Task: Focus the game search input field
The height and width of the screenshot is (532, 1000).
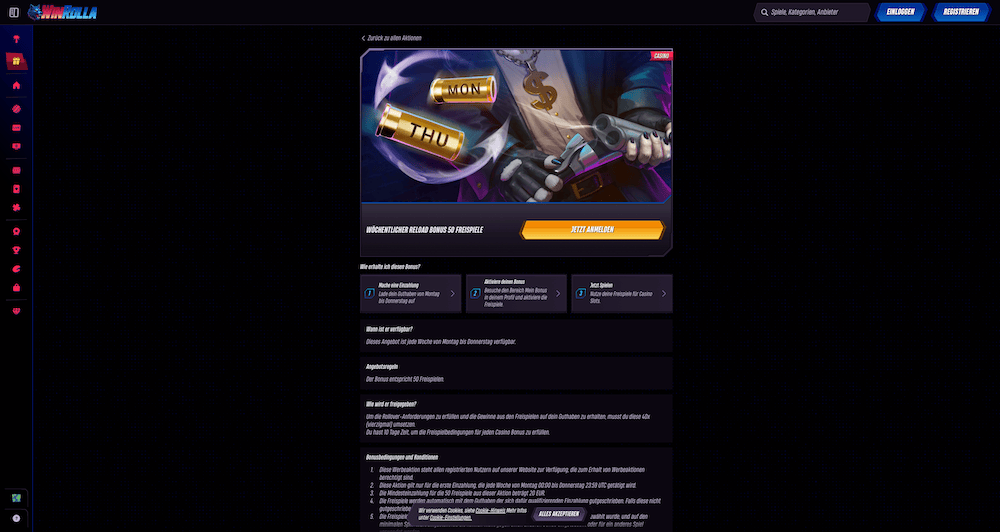Action: [812, 12]
